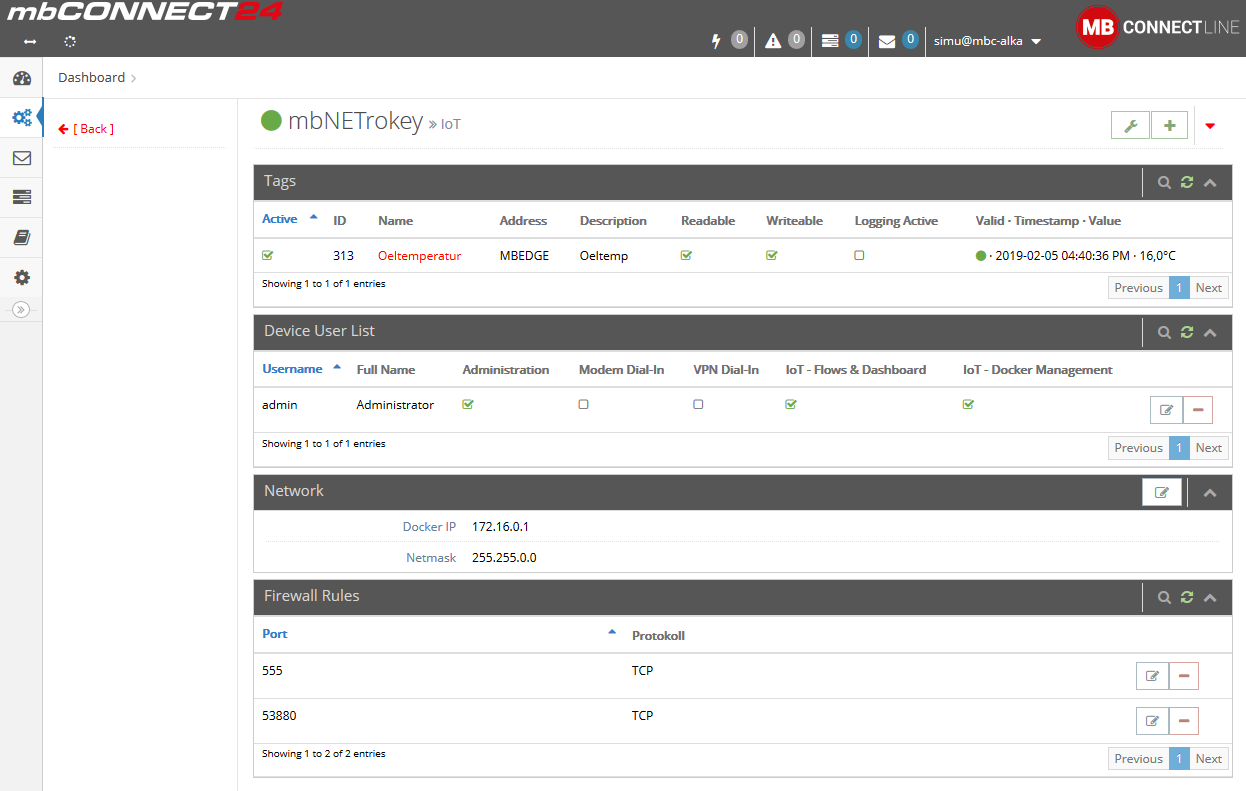Go back with the [ Back ] link
This screenshot has width=1246, height=791.
86,129
